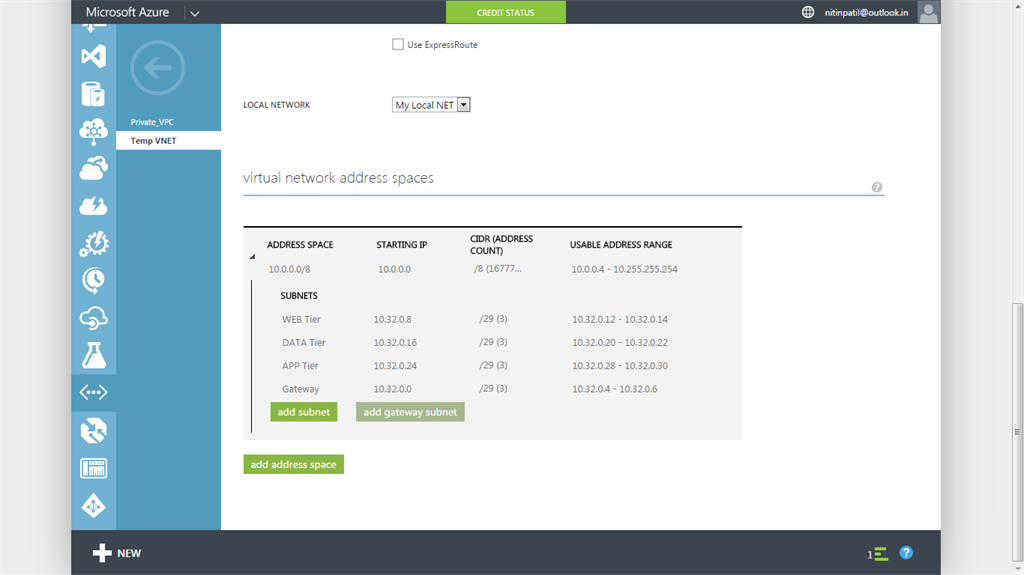Image resolution: width=1024 pixels, height=575 pixels.
Task: Click the address spaces help question mark
Action: [x=877, y=188]
